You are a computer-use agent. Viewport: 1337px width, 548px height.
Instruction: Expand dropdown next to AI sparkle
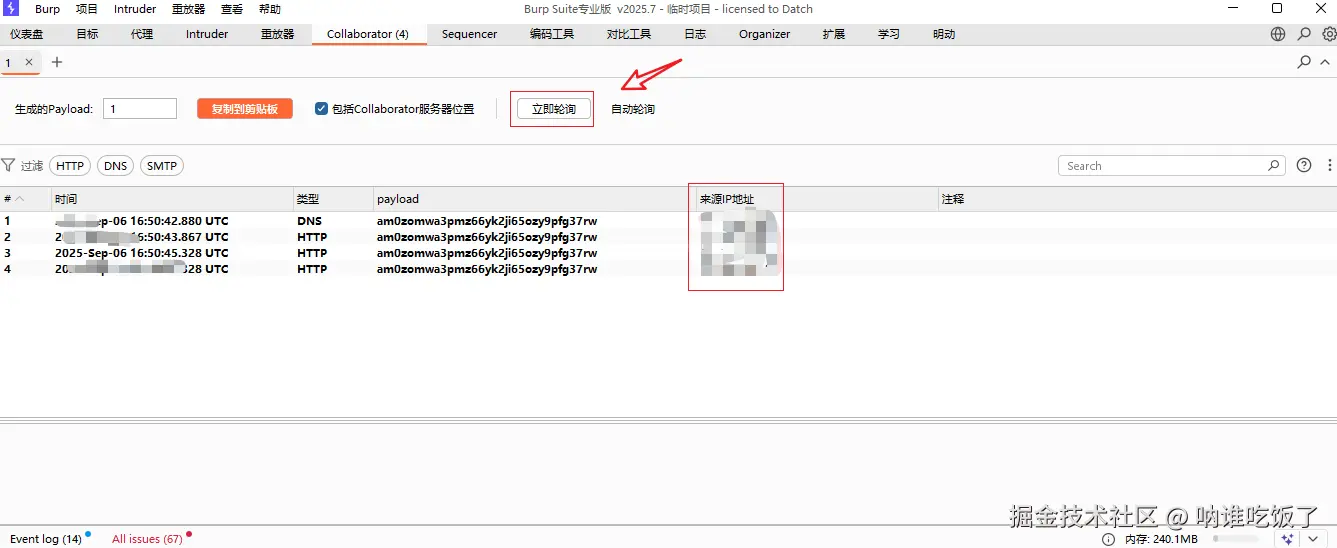pos(1313,539)
